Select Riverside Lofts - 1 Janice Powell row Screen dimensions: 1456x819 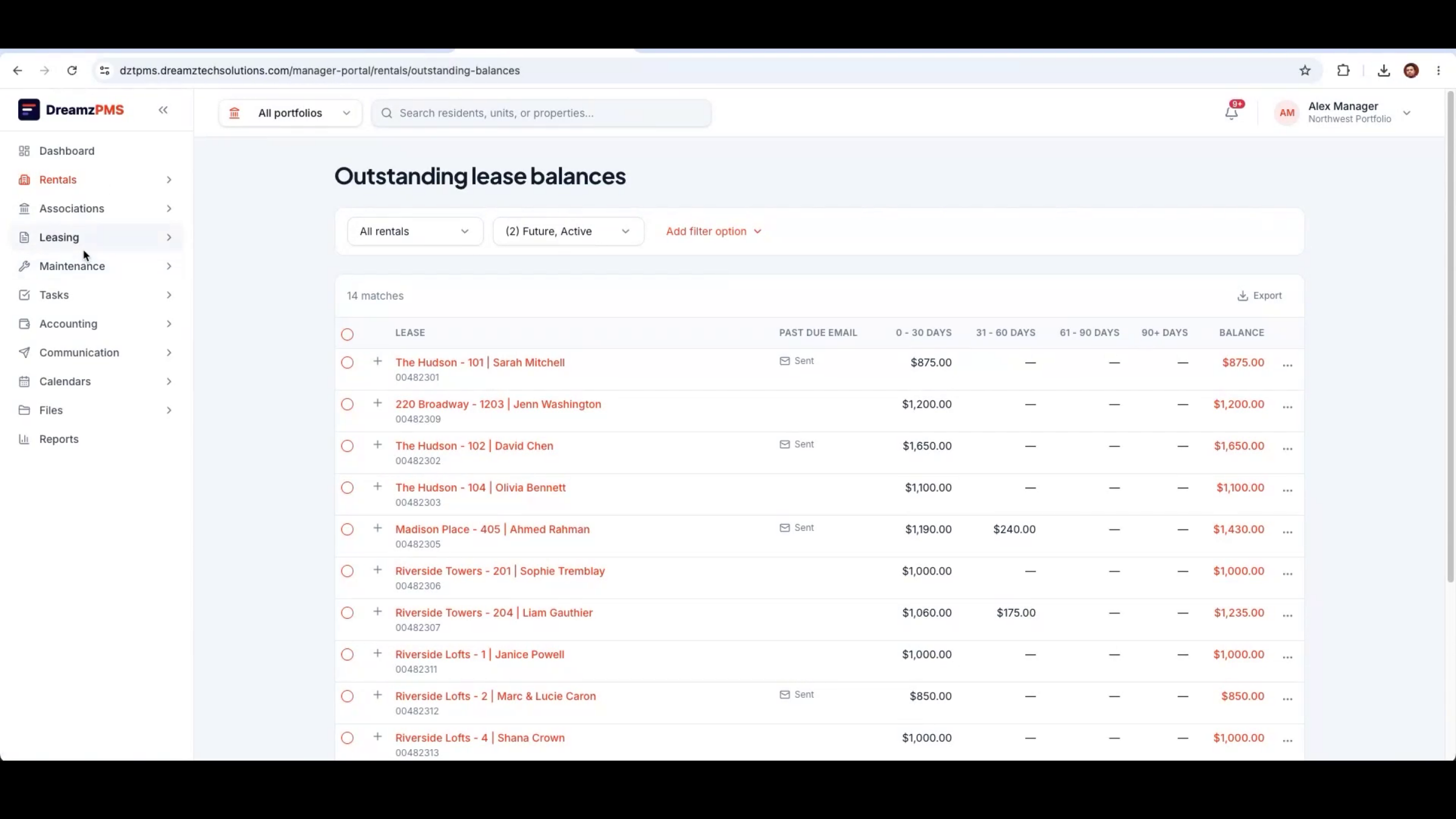347,655
